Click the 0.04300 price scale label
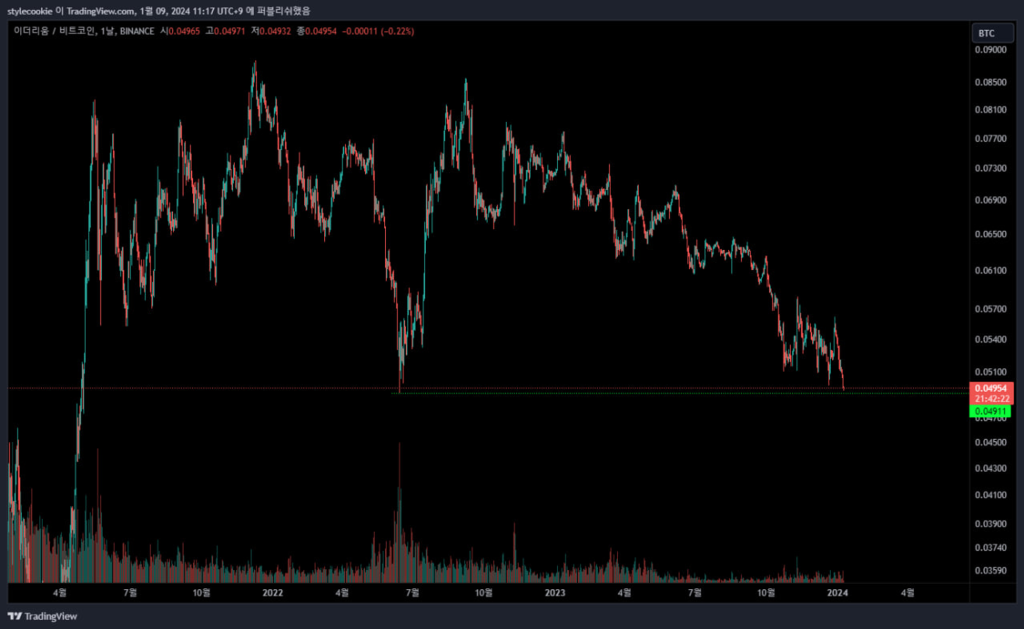Screen dimensions: 1024x629 (990, 468)
